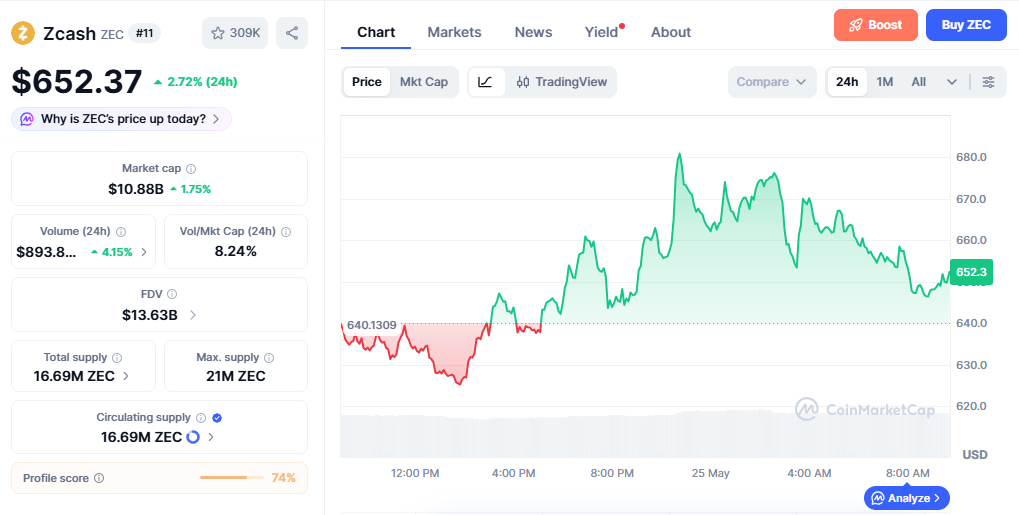Select the Mkt Cap toggle

(424, 82)
